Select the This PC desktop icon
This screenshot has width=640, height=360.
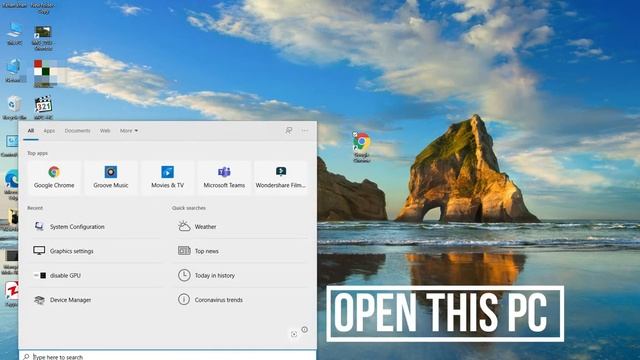[x=14, y=33]
